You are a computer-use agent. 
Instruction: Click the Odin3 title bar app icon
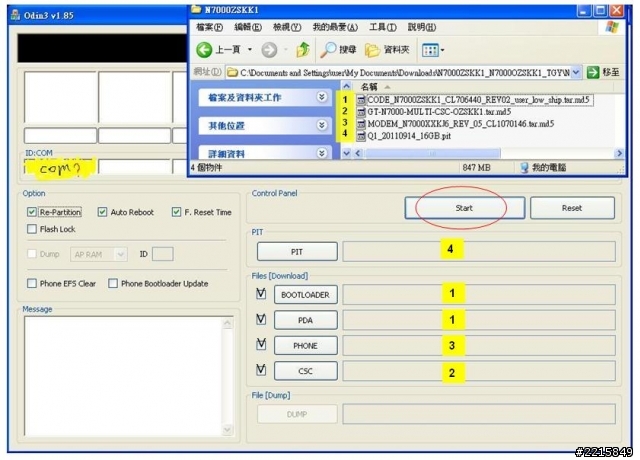pyautogui.click(x=16, y=15)
